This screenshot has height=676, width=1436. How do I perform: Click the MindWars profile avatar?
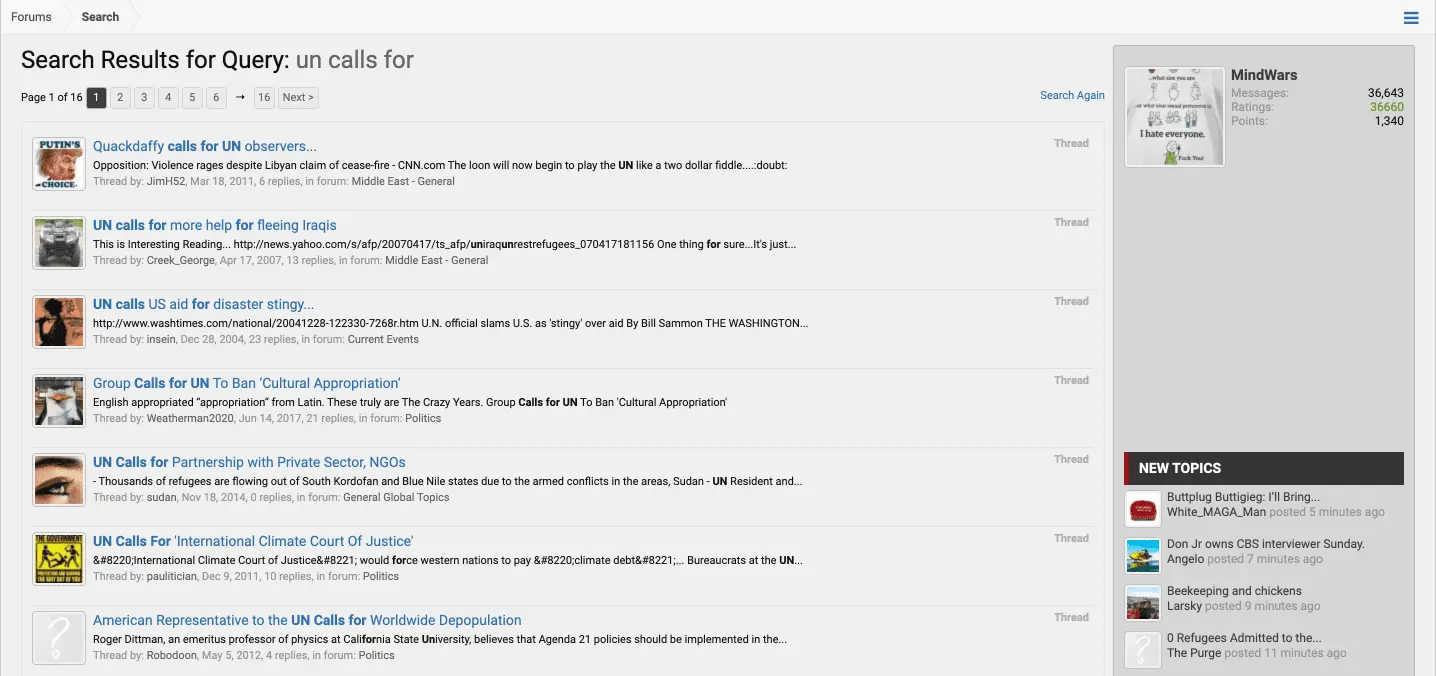[1174, 117]
